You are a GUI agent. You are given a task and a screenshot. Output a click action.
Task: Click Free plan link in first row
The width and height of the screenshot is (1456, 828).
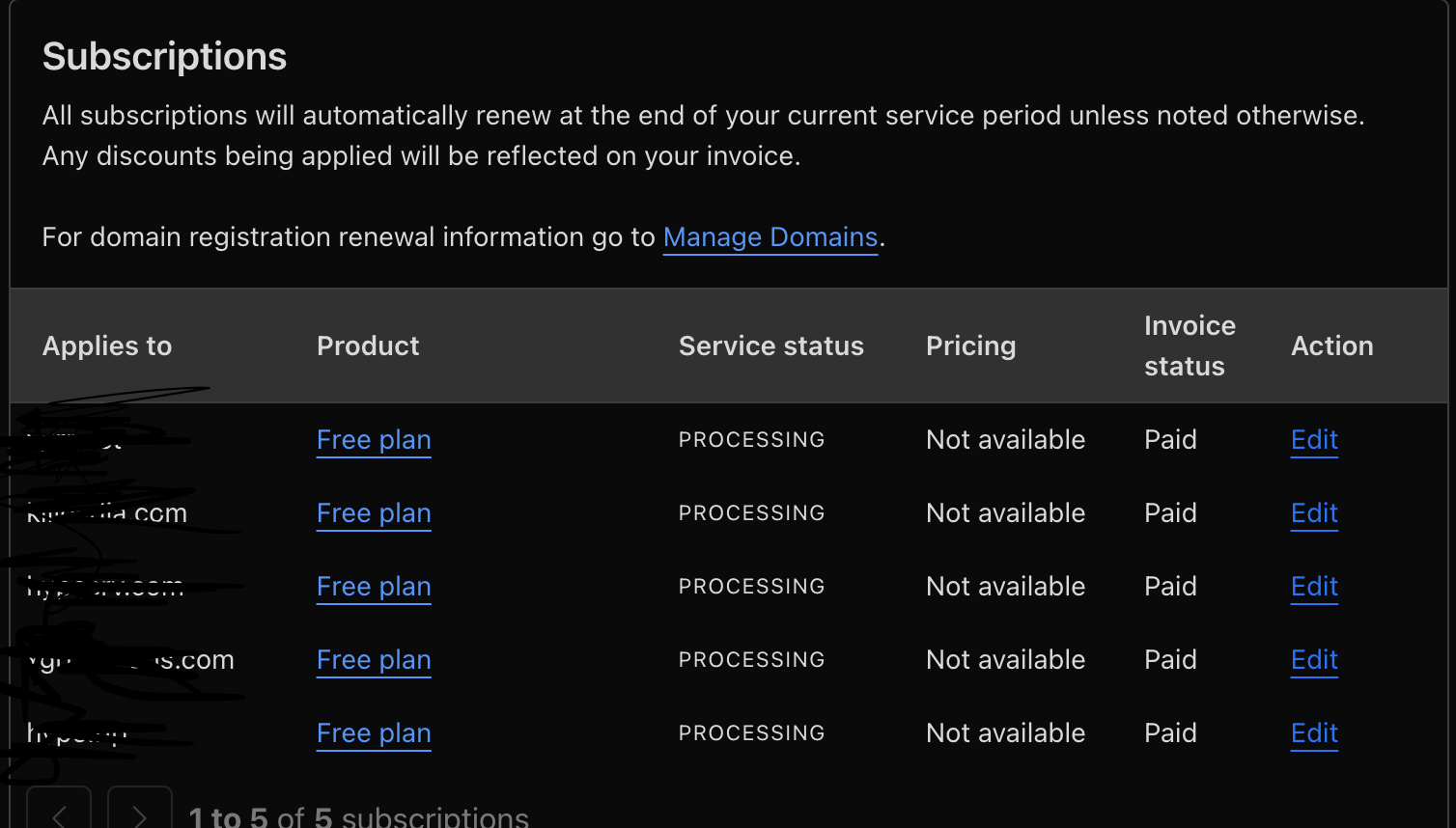click(x=374, y=440)
